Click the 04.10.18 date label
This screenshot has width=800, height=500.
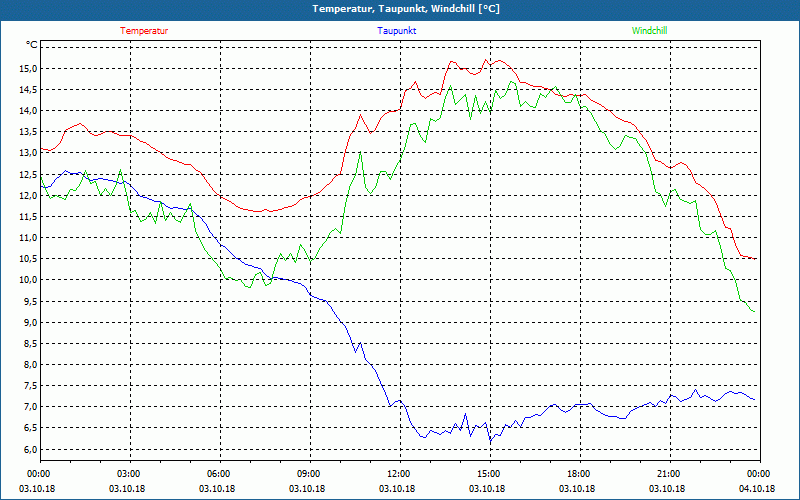(x=757, y=488)
